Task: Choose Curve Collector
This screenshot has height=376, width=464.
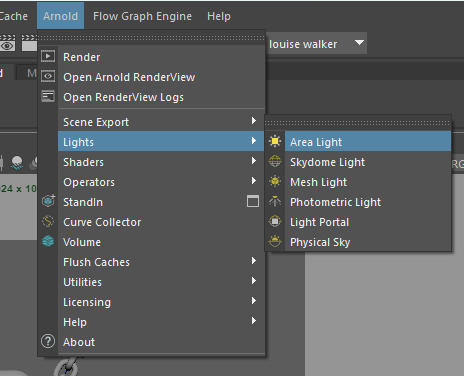Action: pyautogui.click(x=161, y=222)
